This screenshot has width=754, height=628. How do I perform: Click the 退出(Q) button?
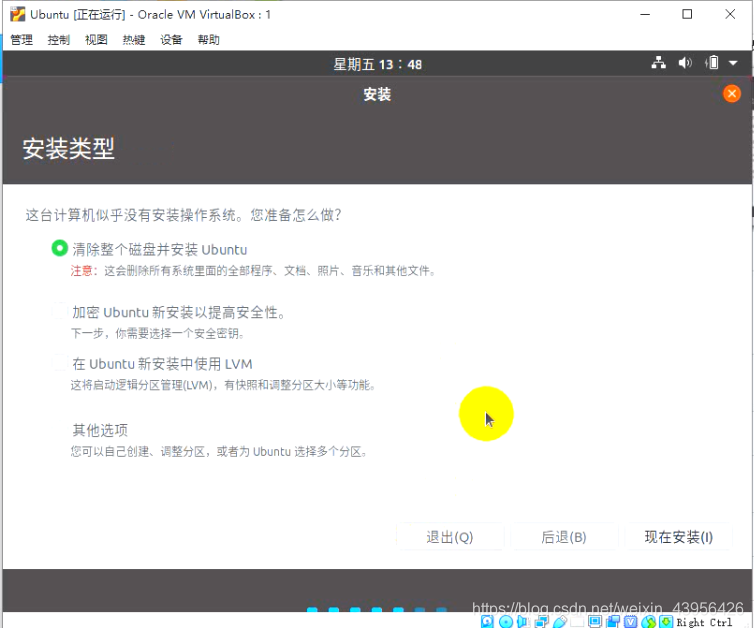click(x=450, y=537)
